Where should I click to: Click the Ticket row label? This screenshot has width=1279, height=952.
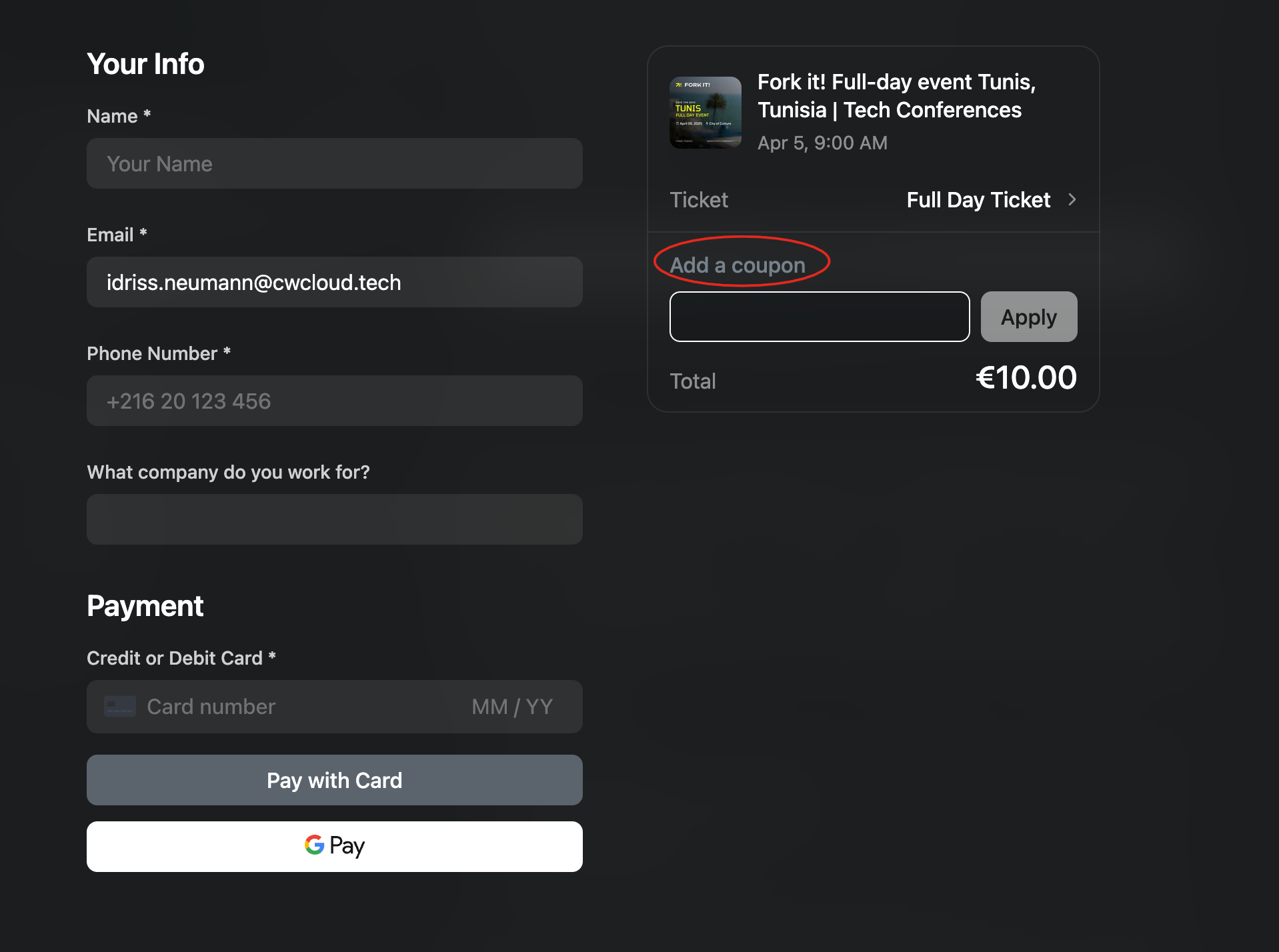(699, 200)
